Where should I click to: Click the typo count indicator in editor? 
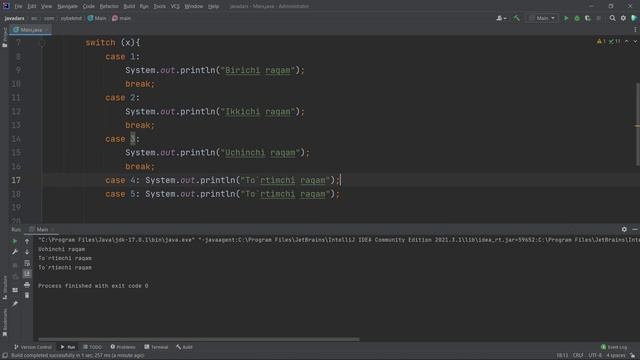614,41
